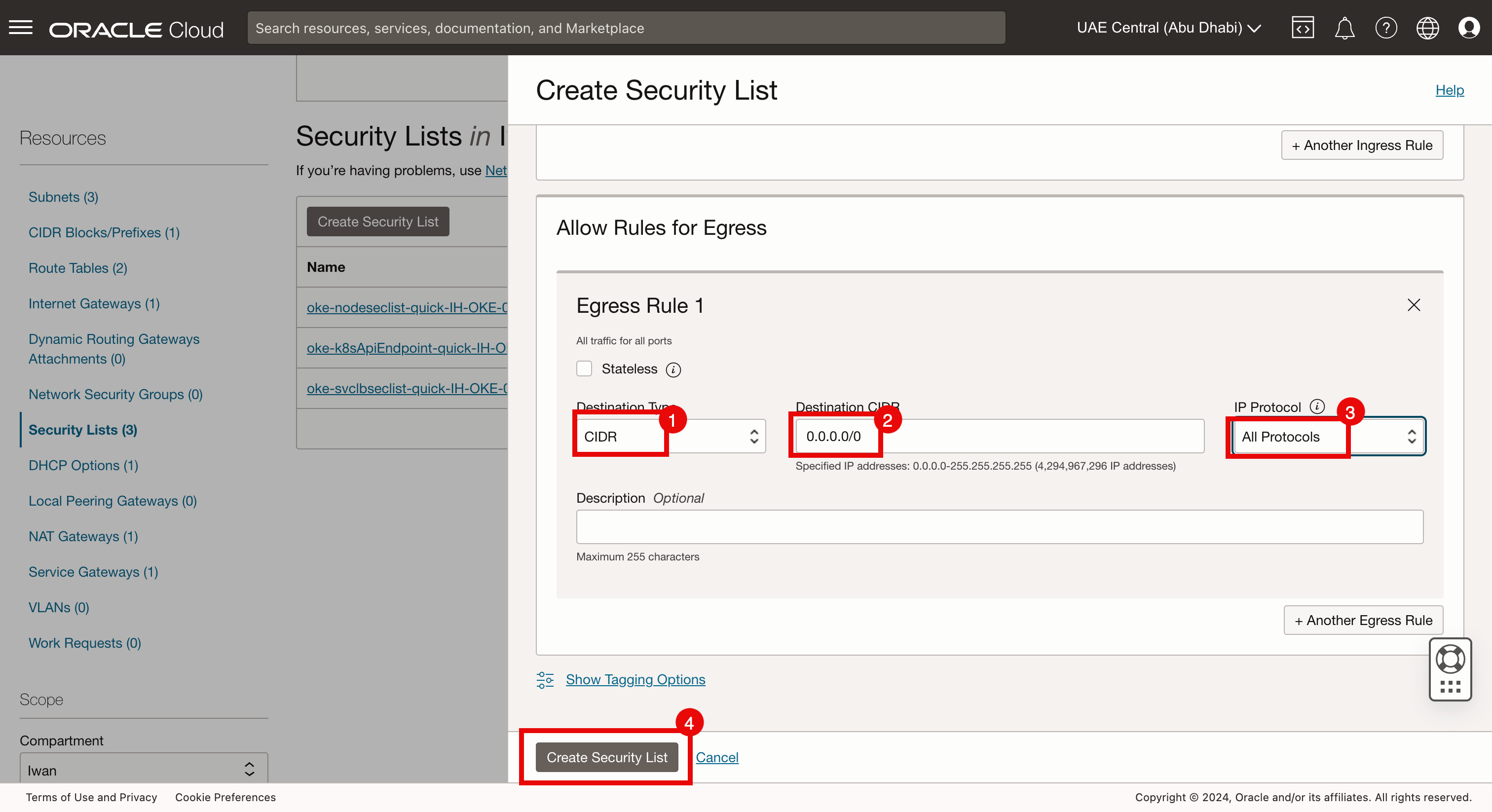
Task: Open the IP Protocol dropdown
Action: click(1328, 437)
